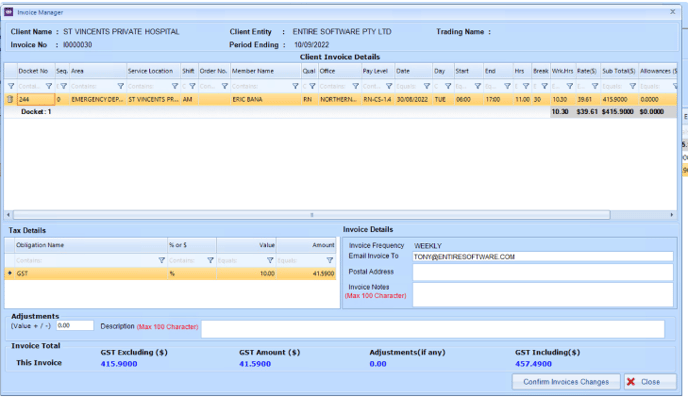Click the horizontal scrollbar thumb in invoice grid

click(312, 215)
